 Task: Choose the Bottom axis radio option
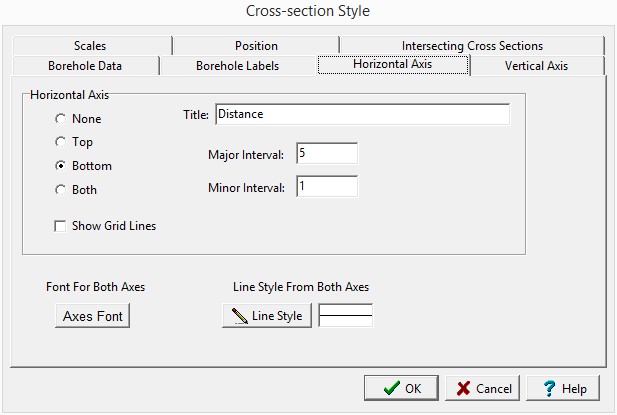(x=61, y=166)
